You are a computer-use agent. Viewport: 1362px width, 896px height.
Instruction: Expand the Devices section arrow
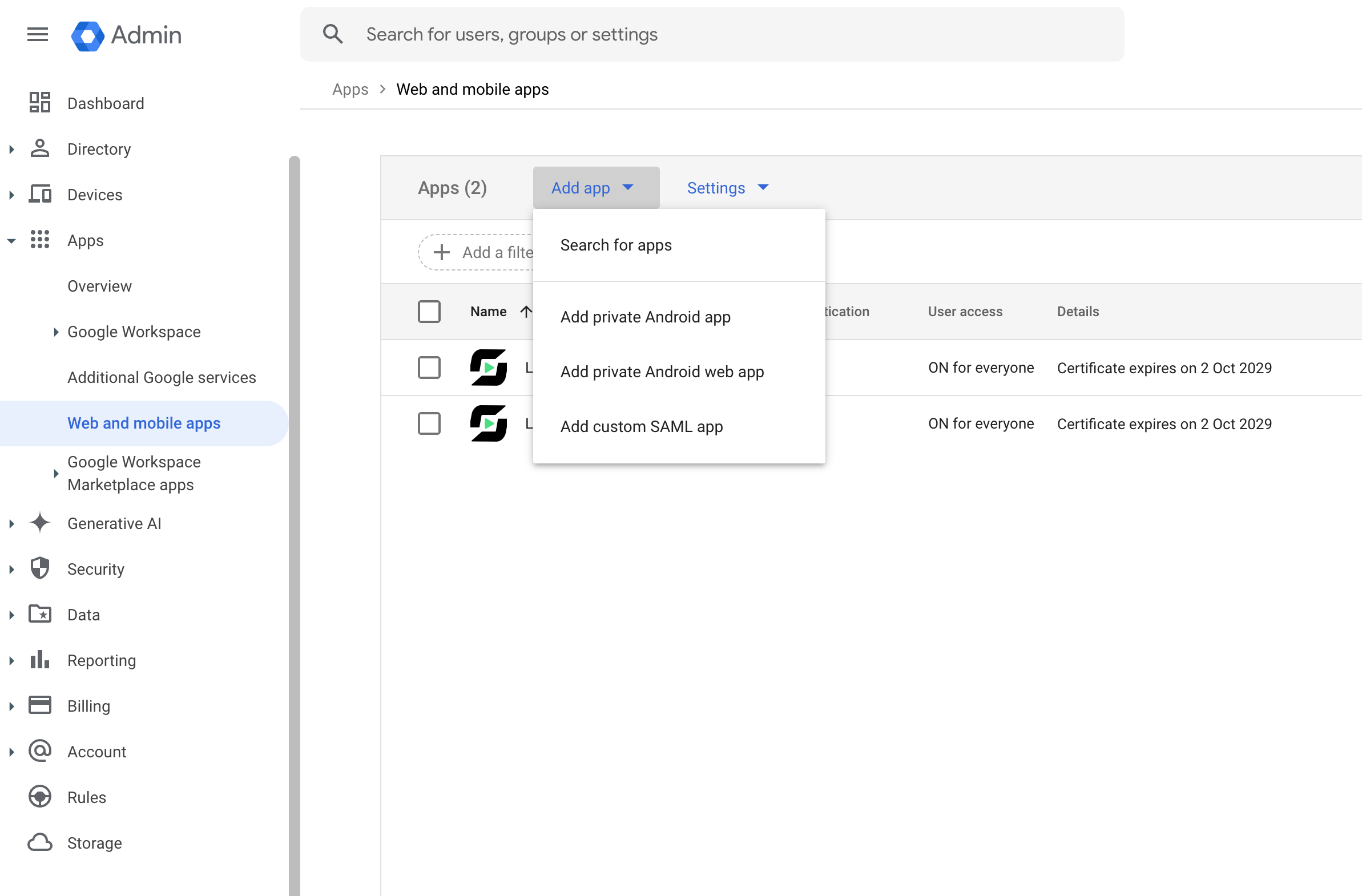tap(11, 195)
